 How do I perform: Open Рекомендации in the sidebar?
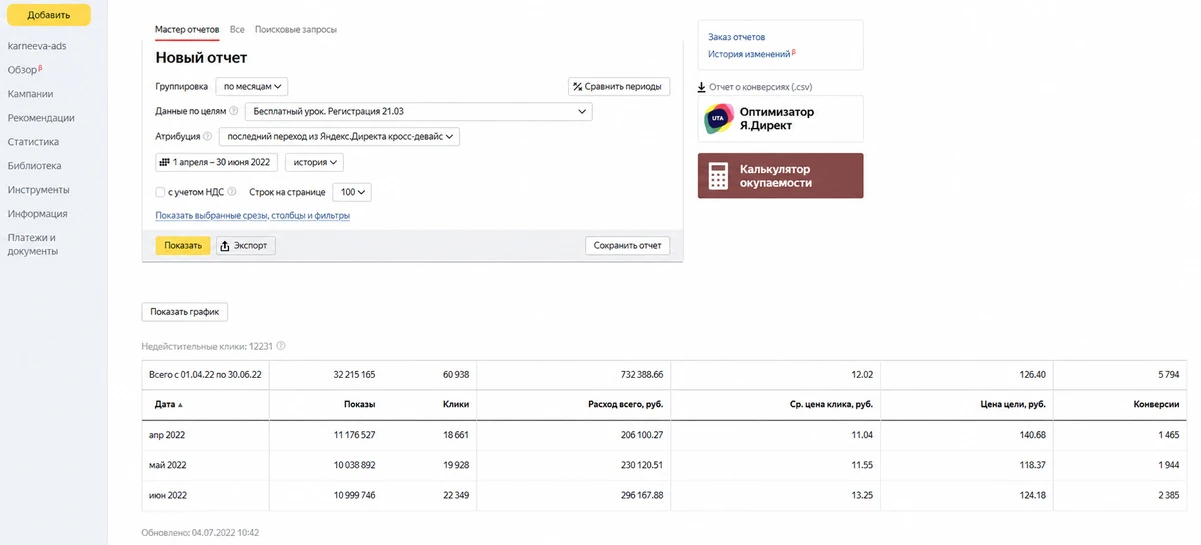point(41,118)
